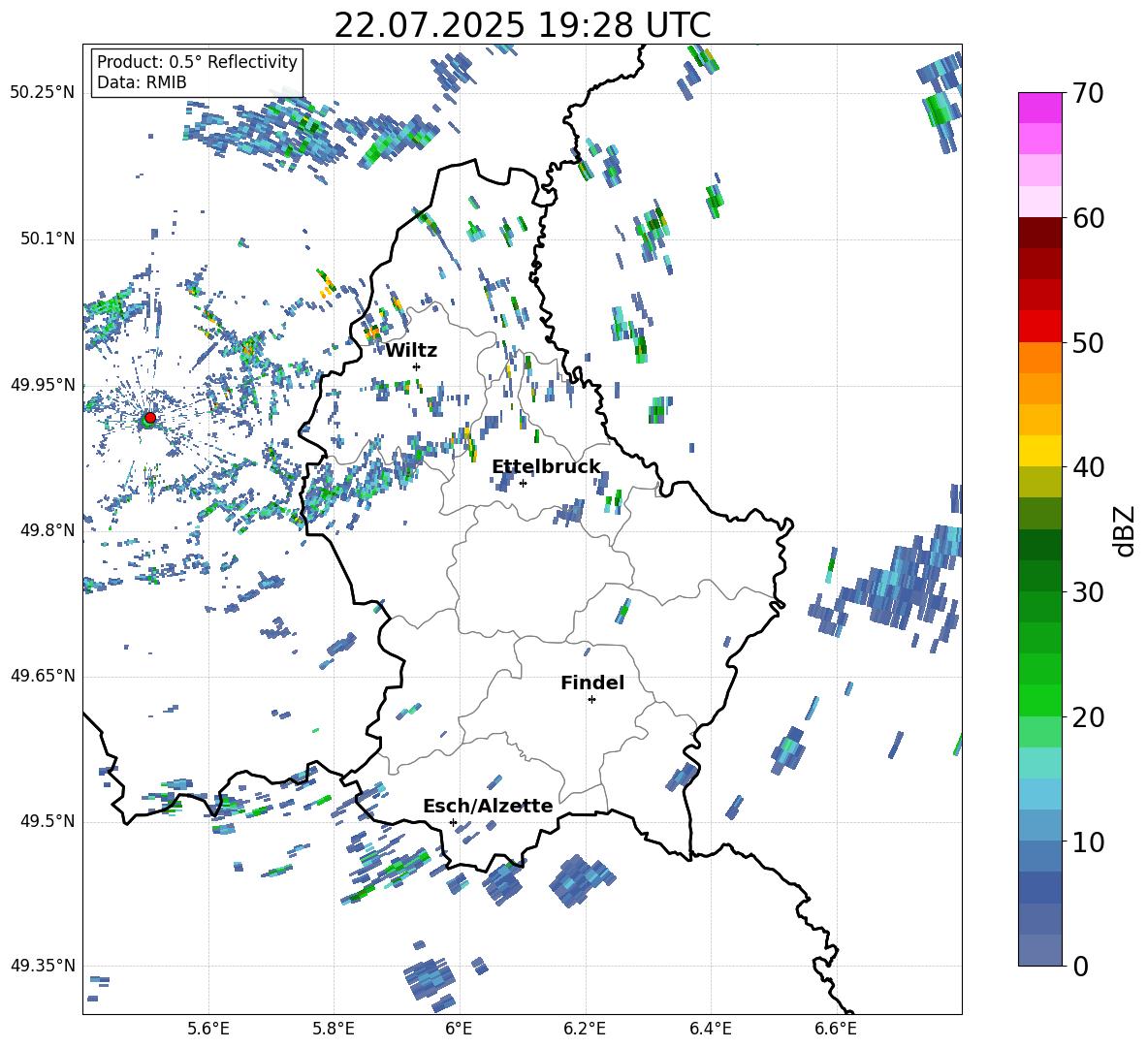This screenshot has height=1048, width=1148.
Task: Click the latitude label '50.1°N'
Action: click(47, 238)
